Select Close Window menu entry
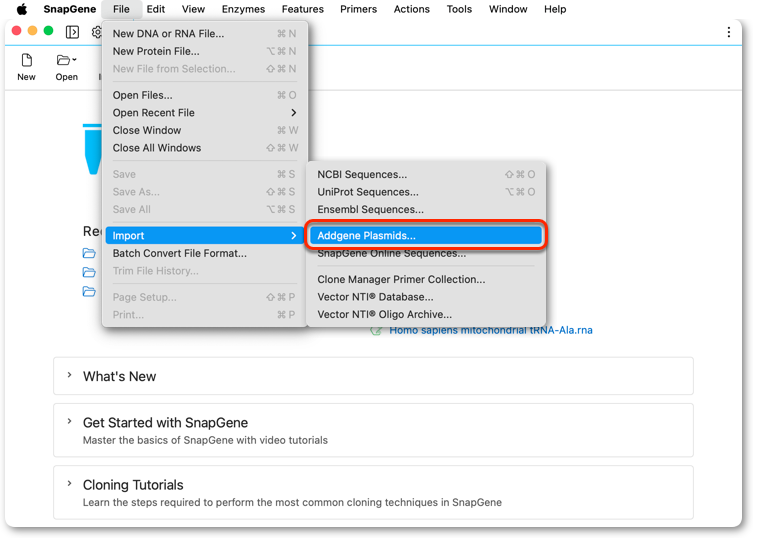Viewport: 759px width, 538px height. (204, 130)
